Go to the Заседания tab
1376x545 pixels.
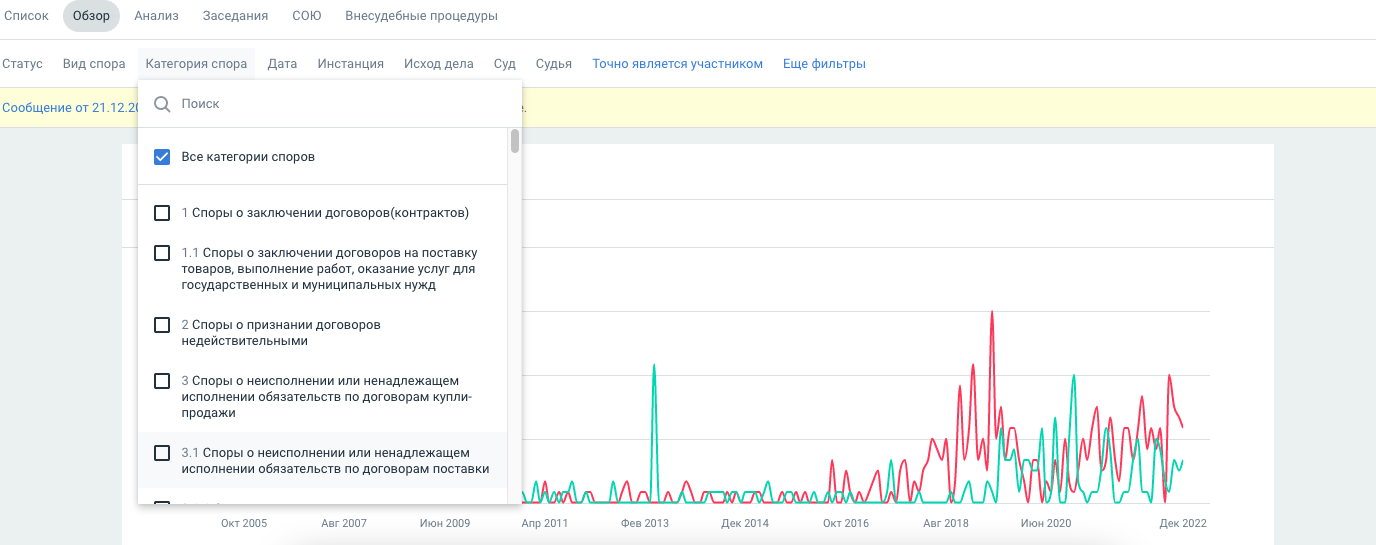[235, 16]
